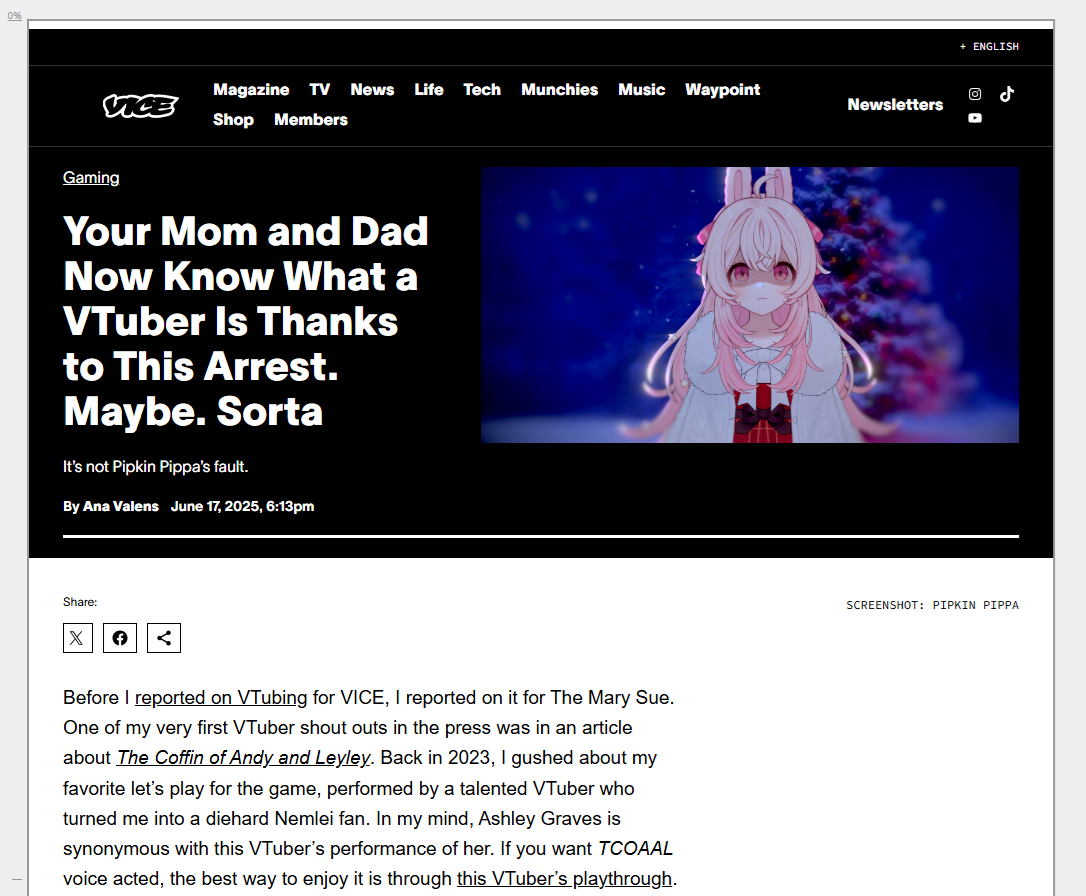Go to the TV section
Viewport: 1086px width, 896px height.
pyautogui.click(x=319, y=89)
